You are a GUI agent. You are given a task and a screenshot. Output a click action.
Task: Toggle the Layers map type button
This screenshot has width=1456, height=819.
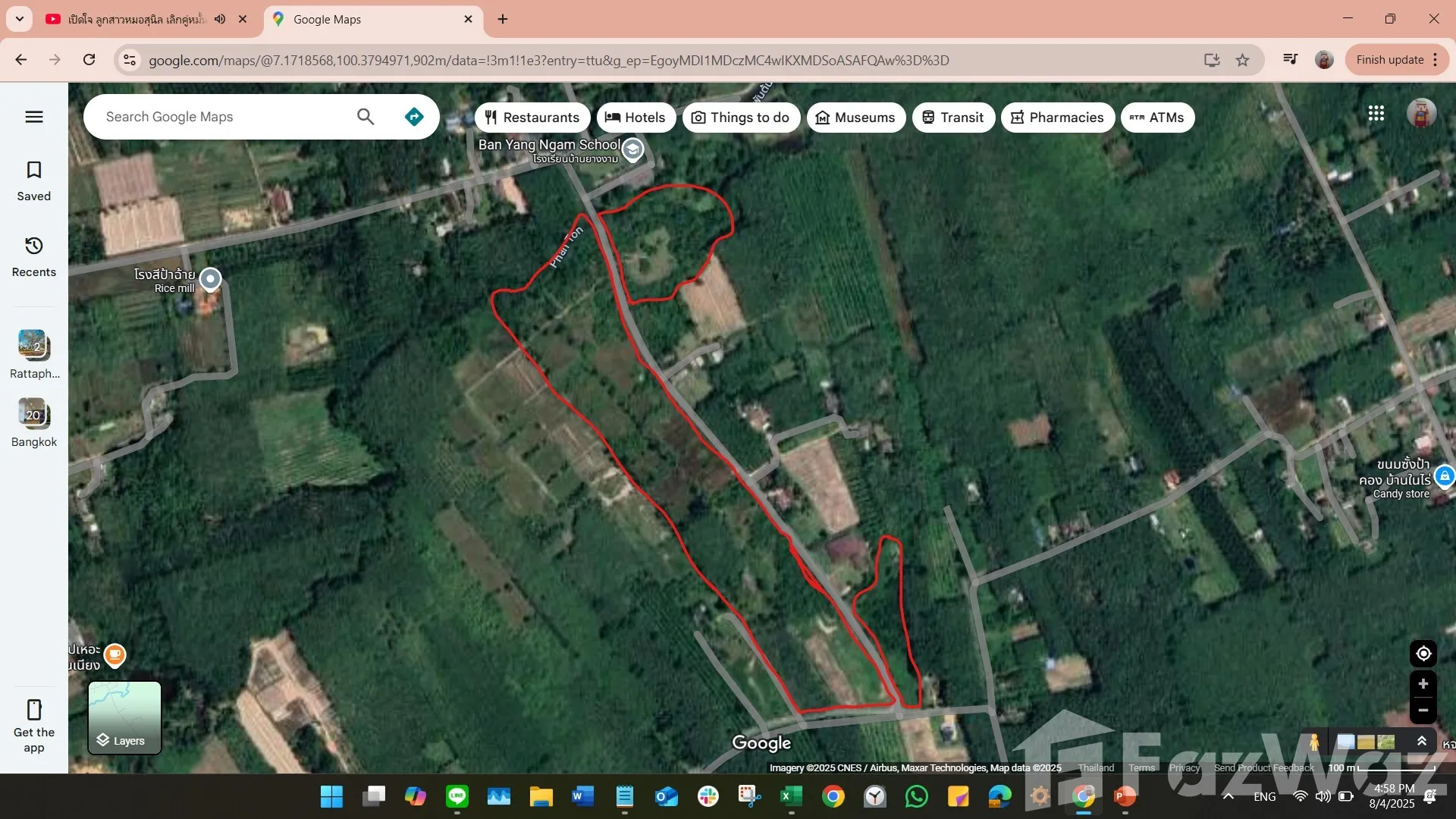[x=124, y=717]
